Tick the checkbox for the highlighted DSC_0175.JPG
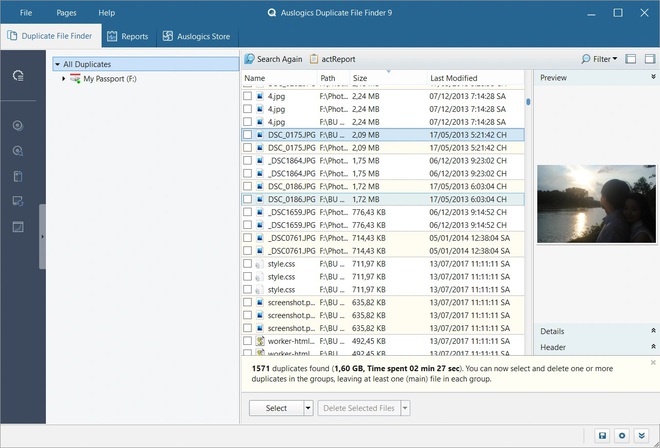 [248, 133]
